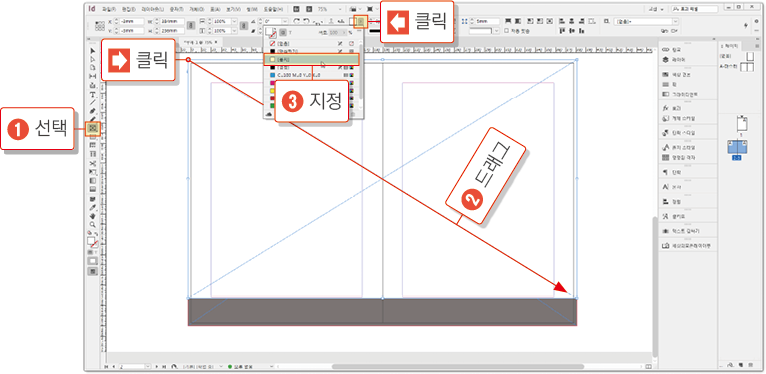Open the Links (링크) panel

click(672, 50)
